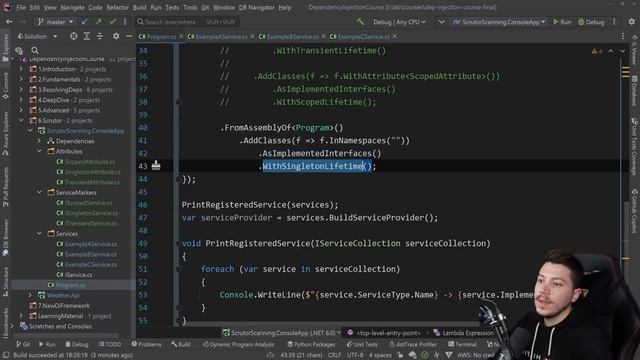The image size is (640, 360).
Task: Click the Lambda Expression breadcrumb
Action: [463, 333]
